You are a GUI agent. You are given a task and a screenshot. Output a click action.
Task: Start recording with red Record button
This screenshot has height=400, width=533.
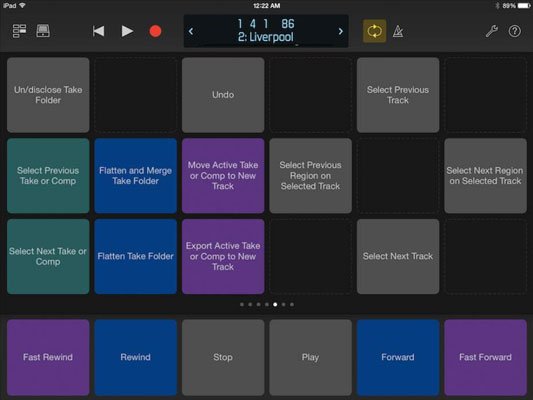point(155,31)
